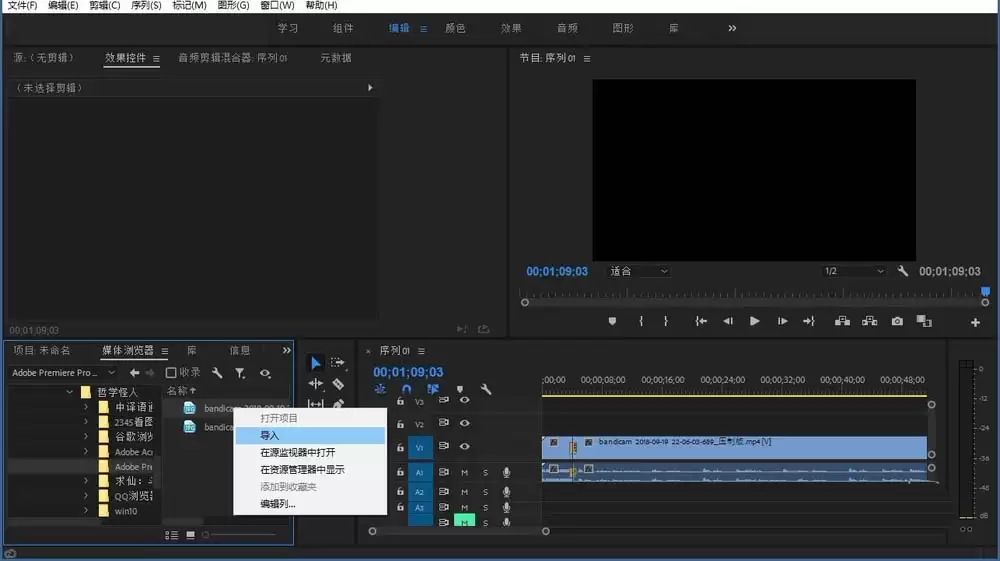
Task: Click the program monitor playhead marker
Action: pos(984,293)
